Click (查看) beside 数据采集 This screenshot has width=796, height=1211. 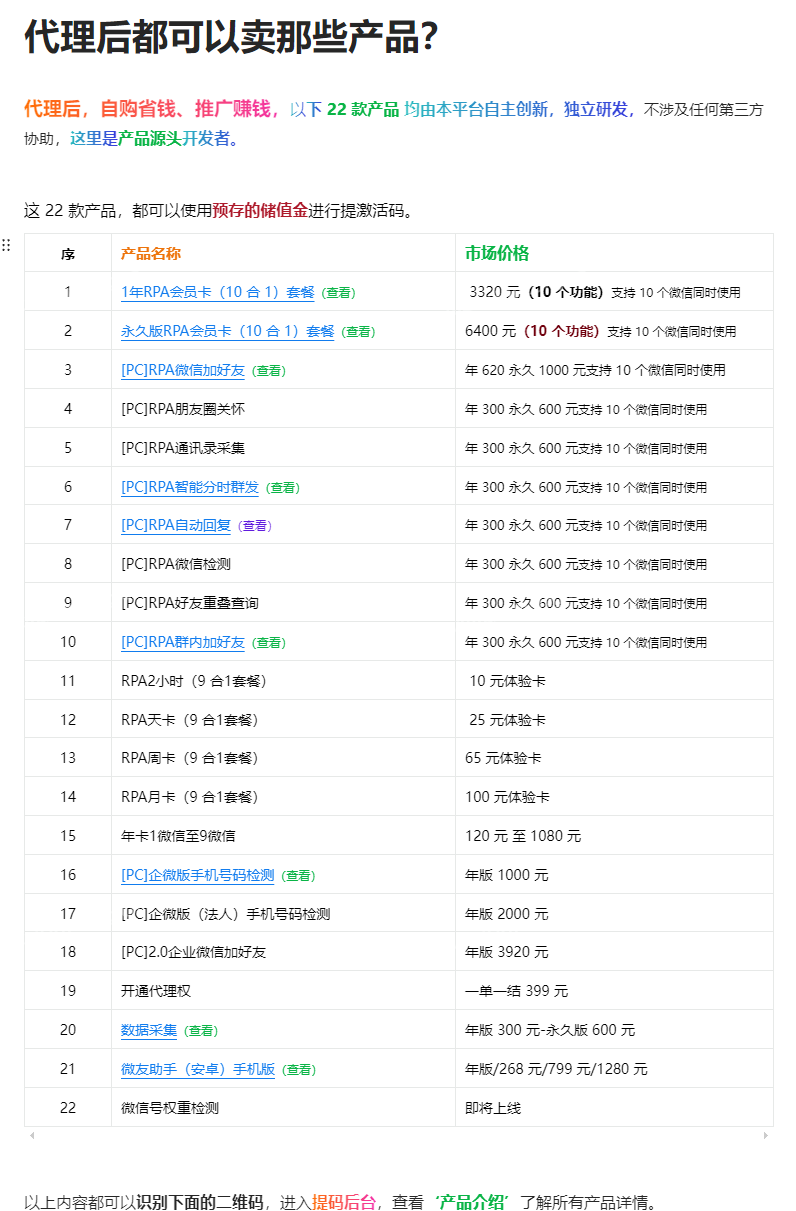pos(200,1031)
